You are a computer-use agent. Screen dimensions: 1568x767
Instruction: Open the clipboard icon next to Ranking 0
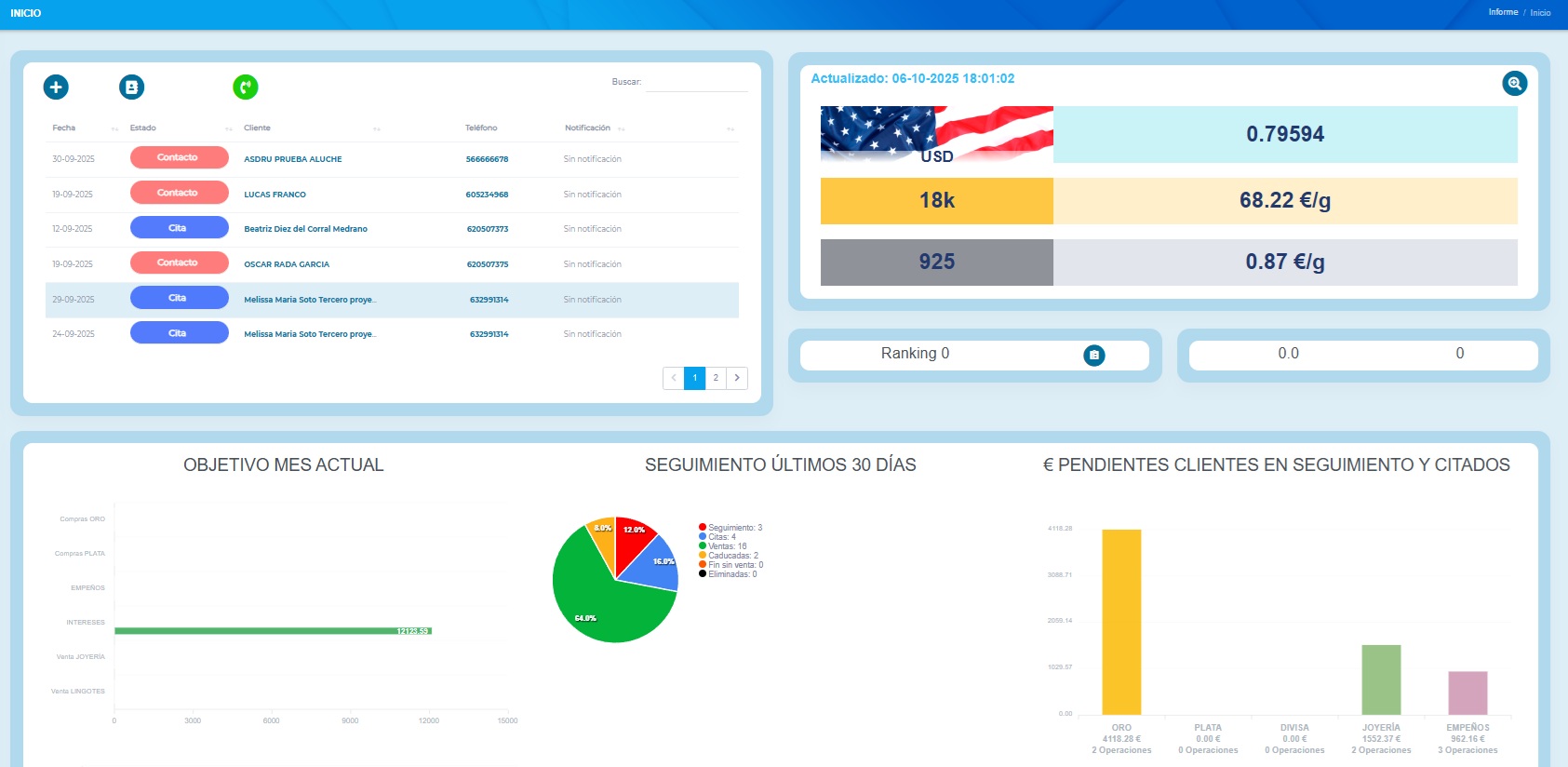(x=1094, y=355)
